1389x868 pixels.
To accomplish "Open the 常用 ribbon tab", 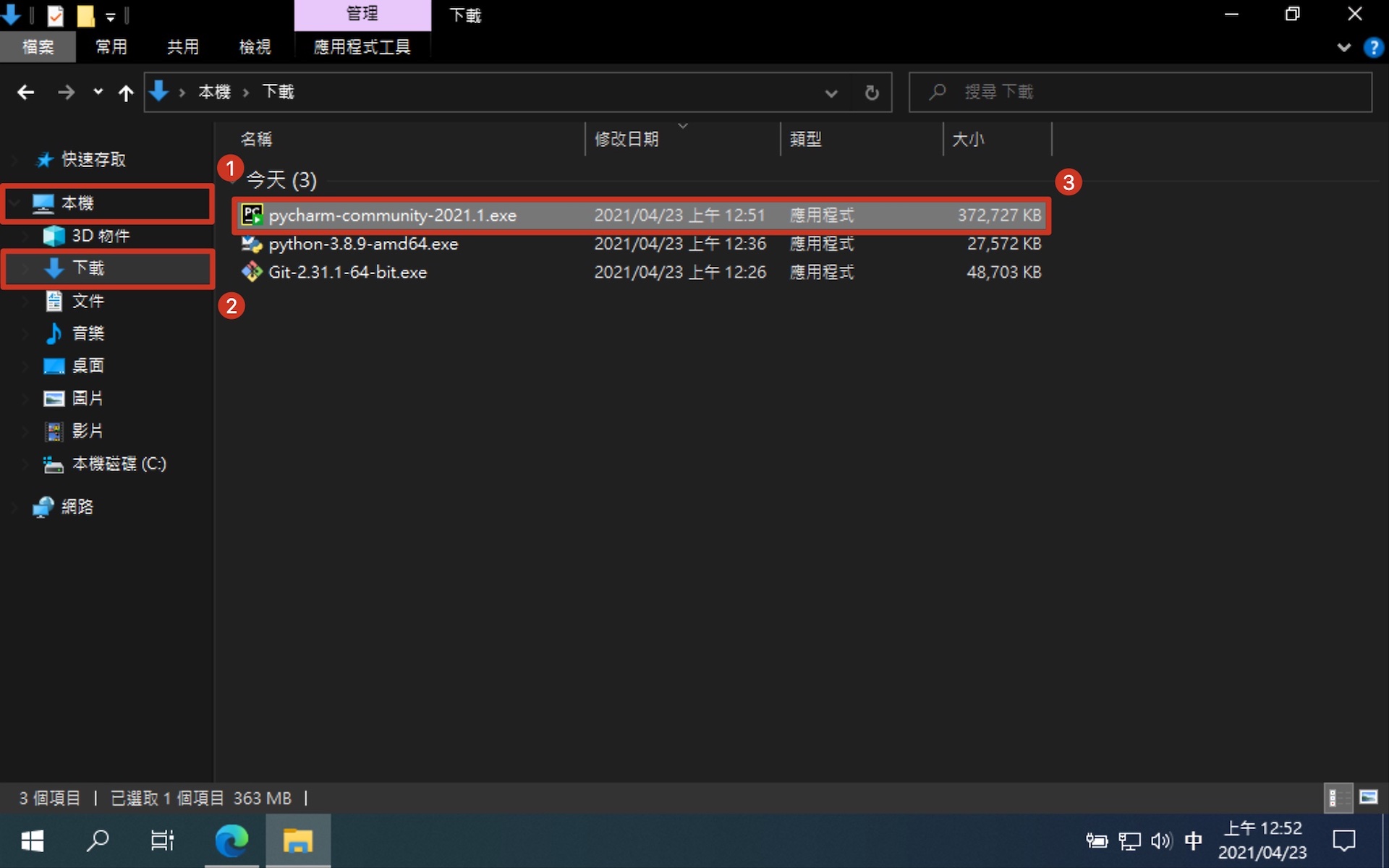I will pyautogui.click(x=111, y=47).
